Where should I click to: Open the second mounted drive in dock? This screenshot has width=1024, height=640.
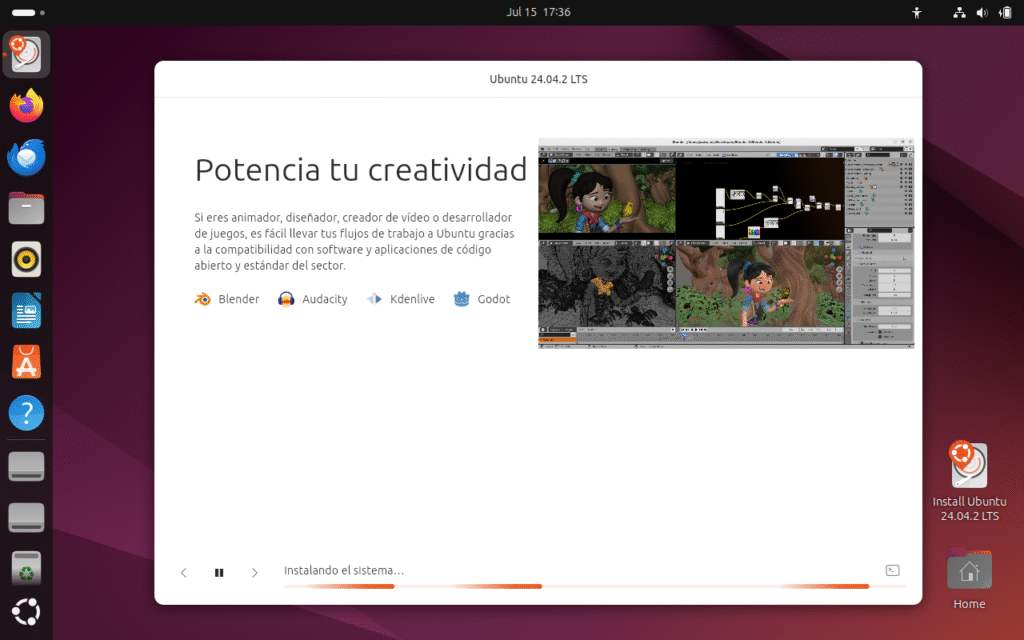(26, 517)
